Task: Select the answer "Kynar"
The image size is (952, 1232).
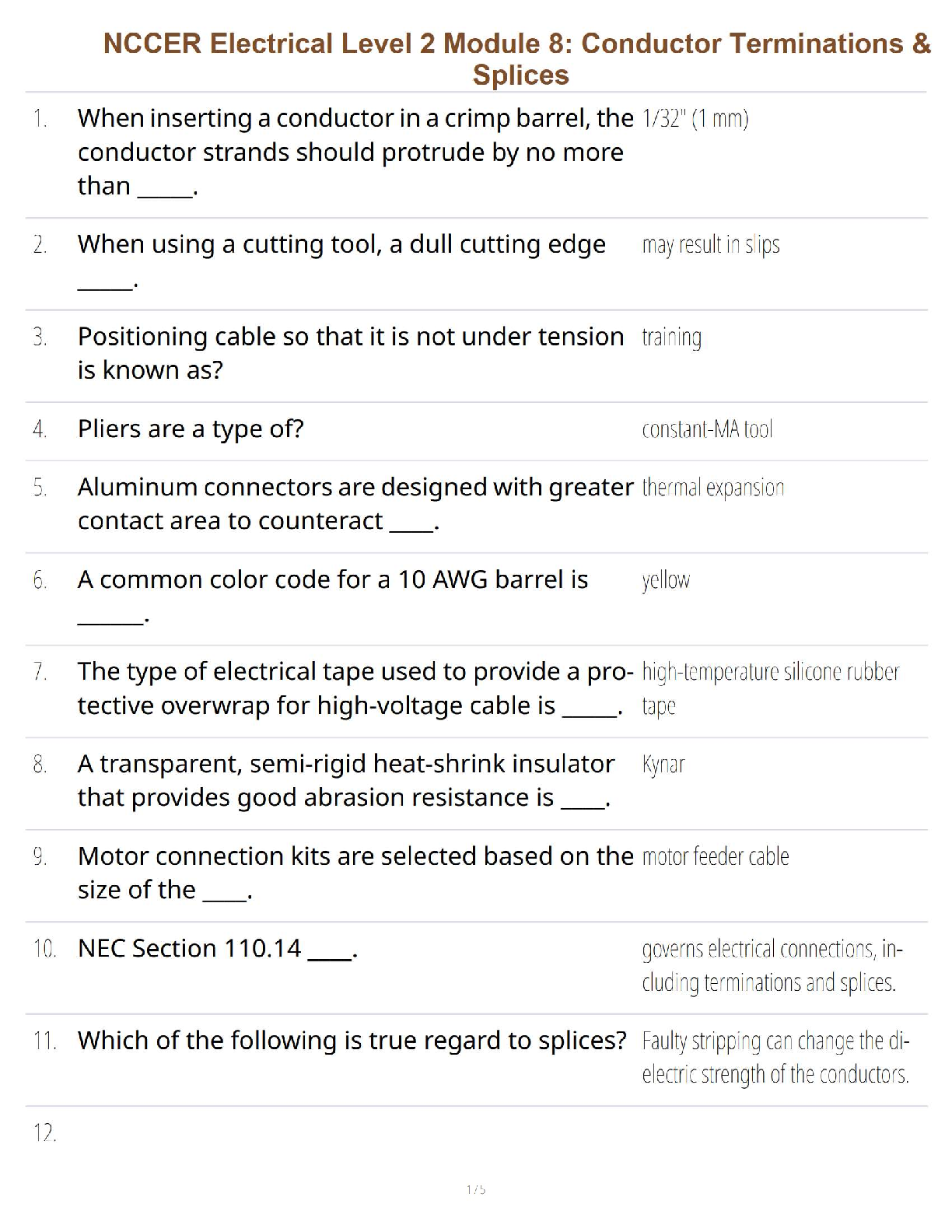Action: [663, 765]
